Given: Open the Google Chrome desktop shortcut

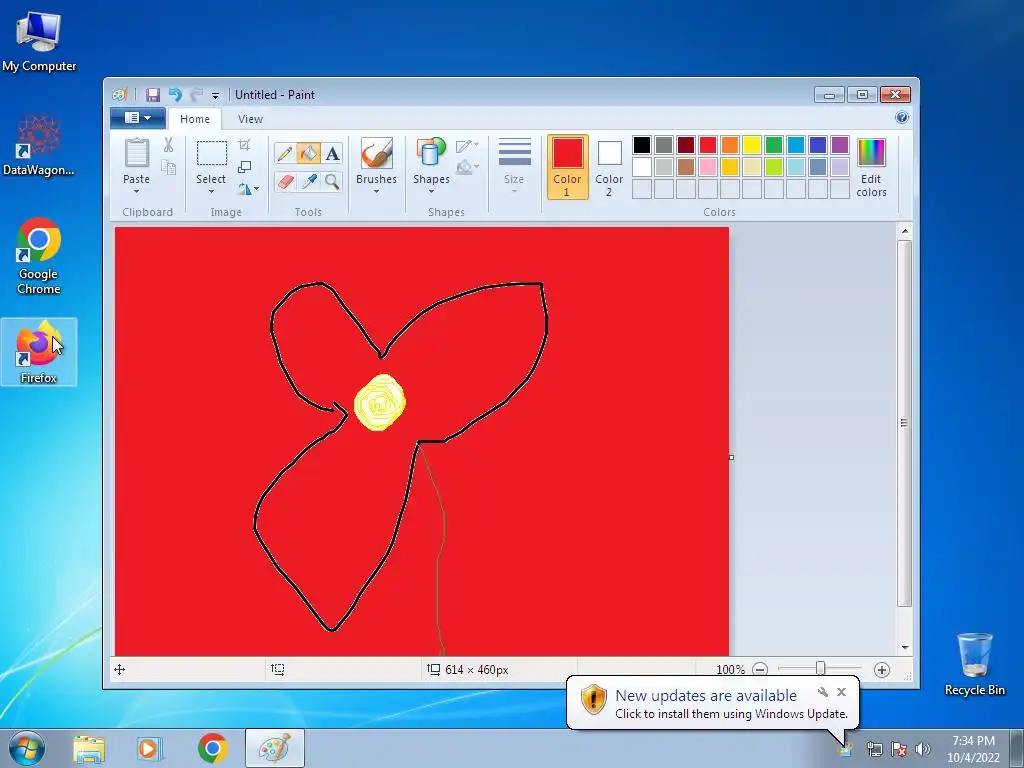Looking at the screenshot, I should [x=39, y=256].
